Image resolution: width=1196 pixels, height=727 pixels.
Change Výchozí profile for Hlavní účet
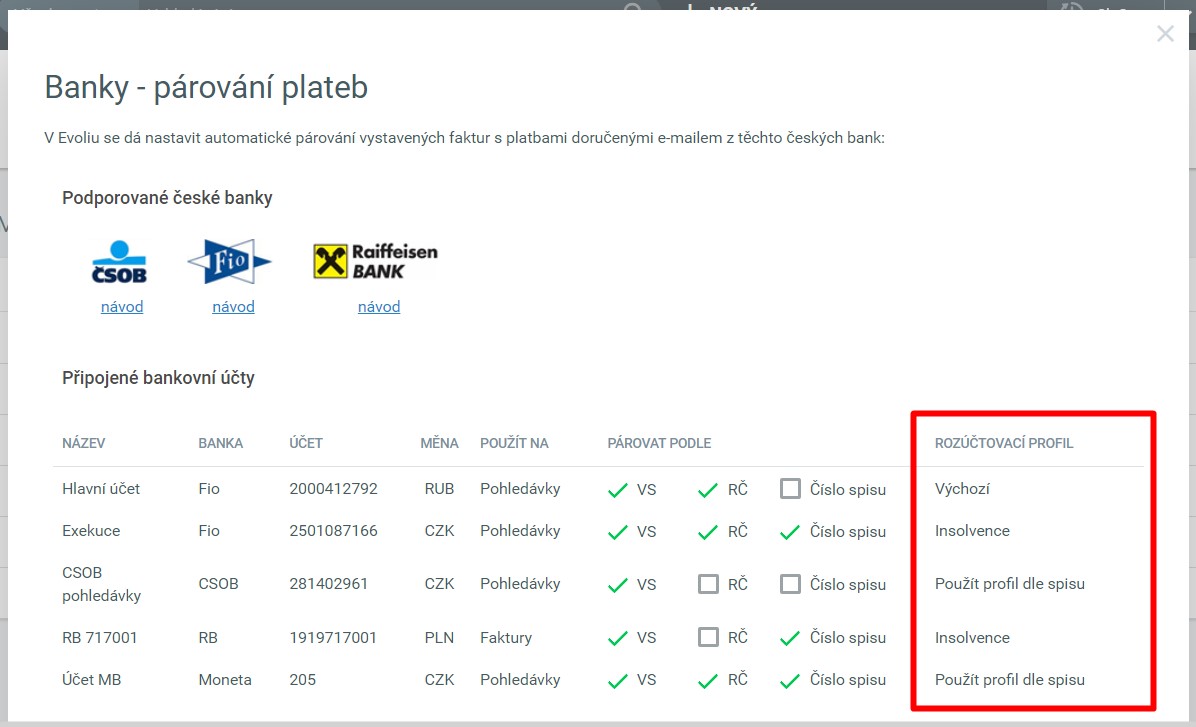(x=962, y=489)
